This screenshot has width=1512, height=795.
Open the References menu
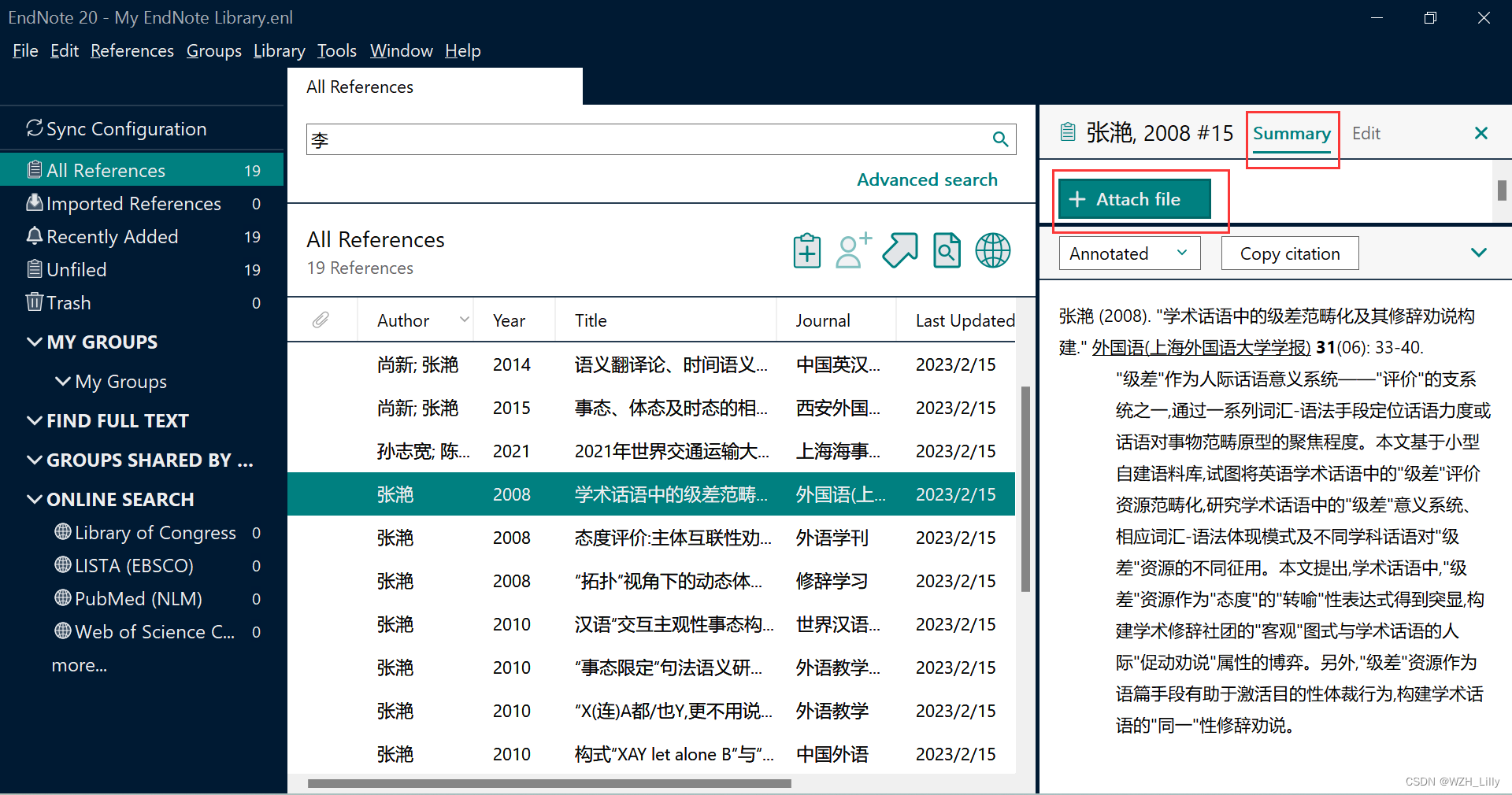132,50
